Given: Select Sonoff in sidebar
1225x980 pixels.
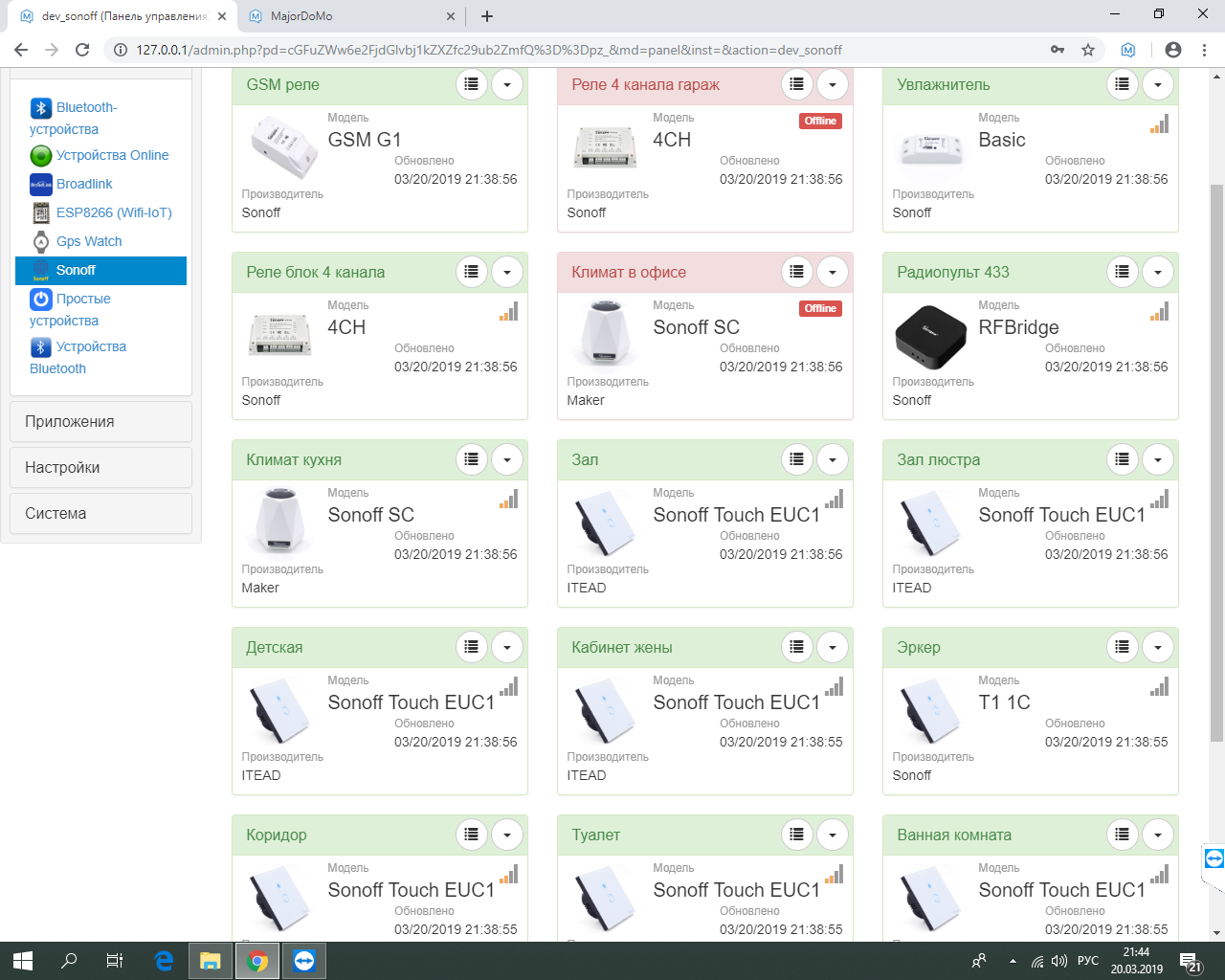Looking at the screenshot, I should coord(100,270).
